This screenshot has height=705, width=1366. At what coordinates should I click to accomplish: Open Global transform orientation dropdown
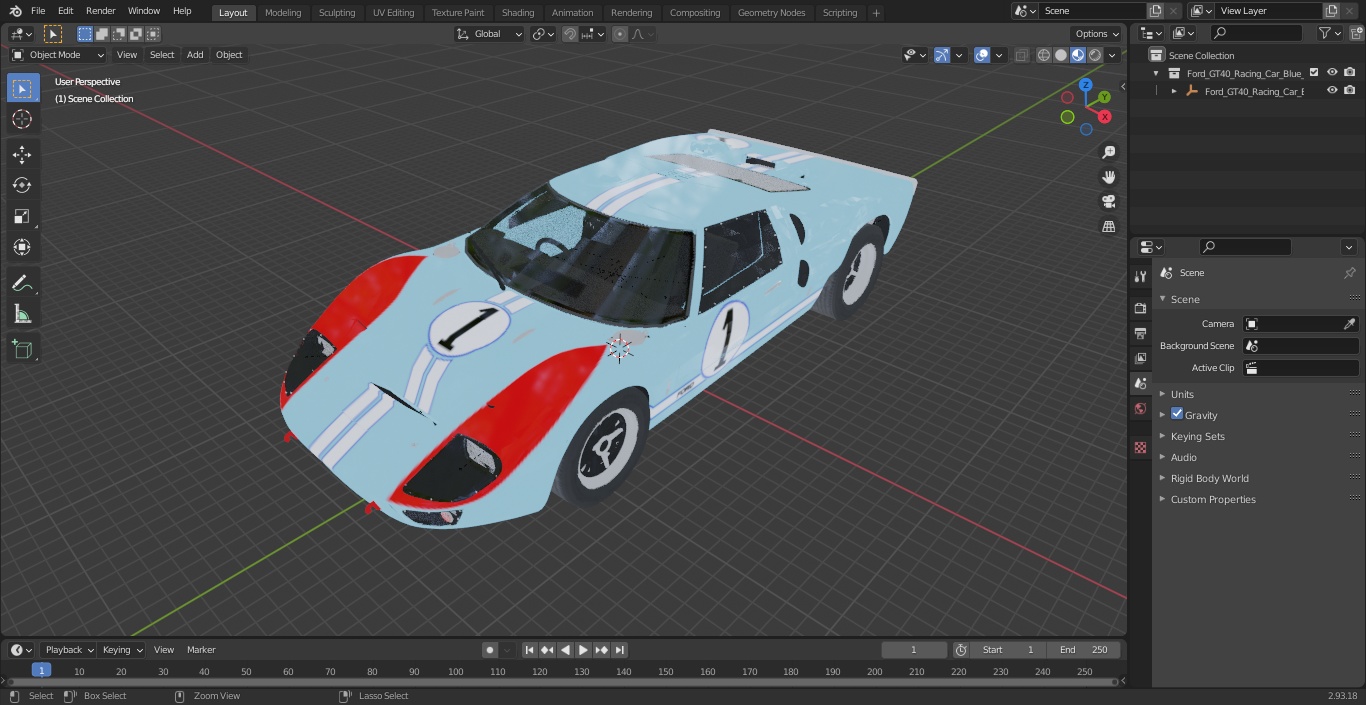point(490,34)
